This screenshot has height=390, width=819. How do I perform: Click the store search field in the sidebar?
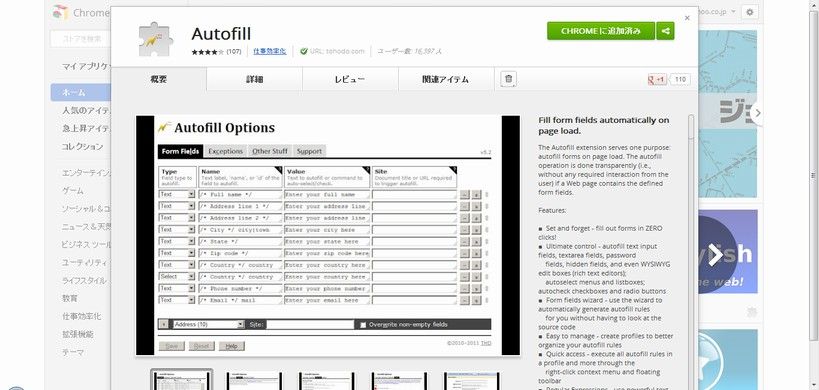coord(81,39)
